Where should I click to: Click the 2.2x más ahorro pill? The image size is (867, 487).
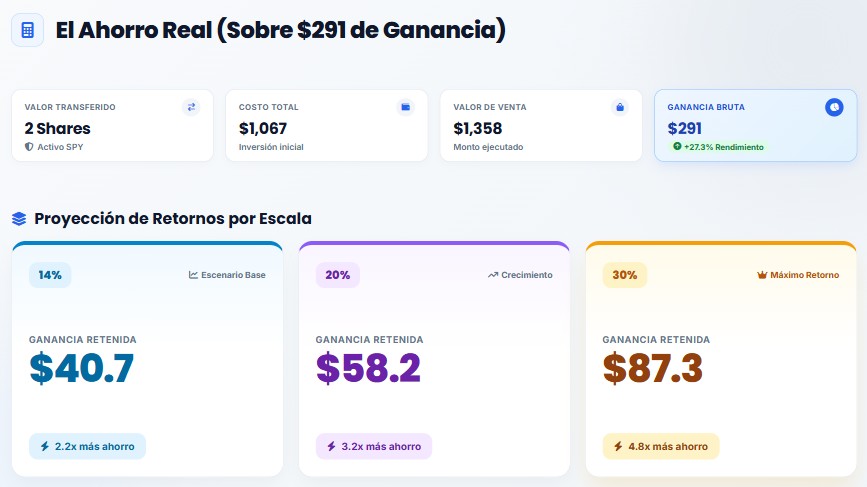(87, 446)
